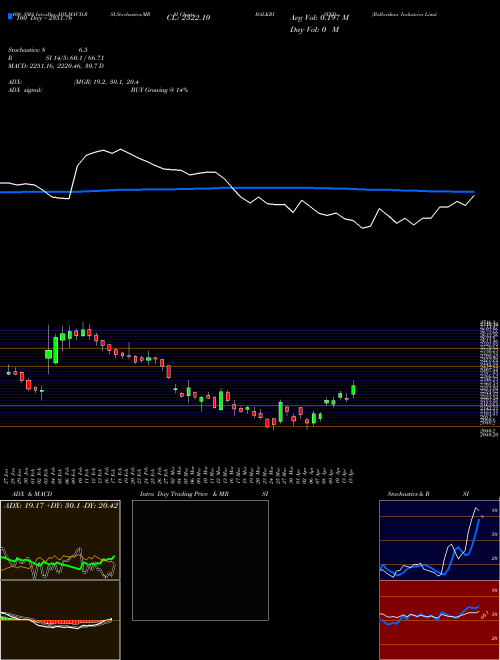Viewport: 500px width, 660px height.
Task: Open the red RSI chart thumbnail
Action: coord(439,620)
